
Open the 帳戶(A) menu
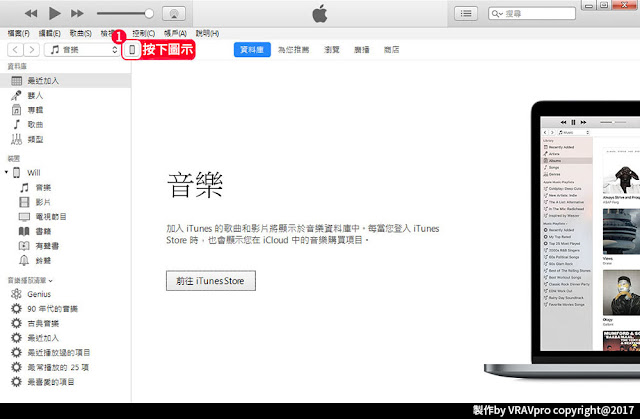[176, 33]
